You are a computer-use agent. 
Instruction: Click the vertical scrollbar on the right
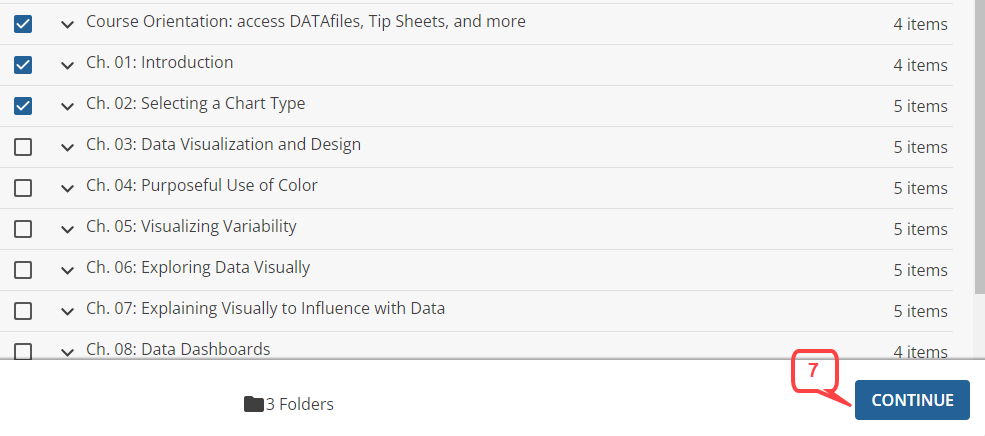click(x=979, y=146)
